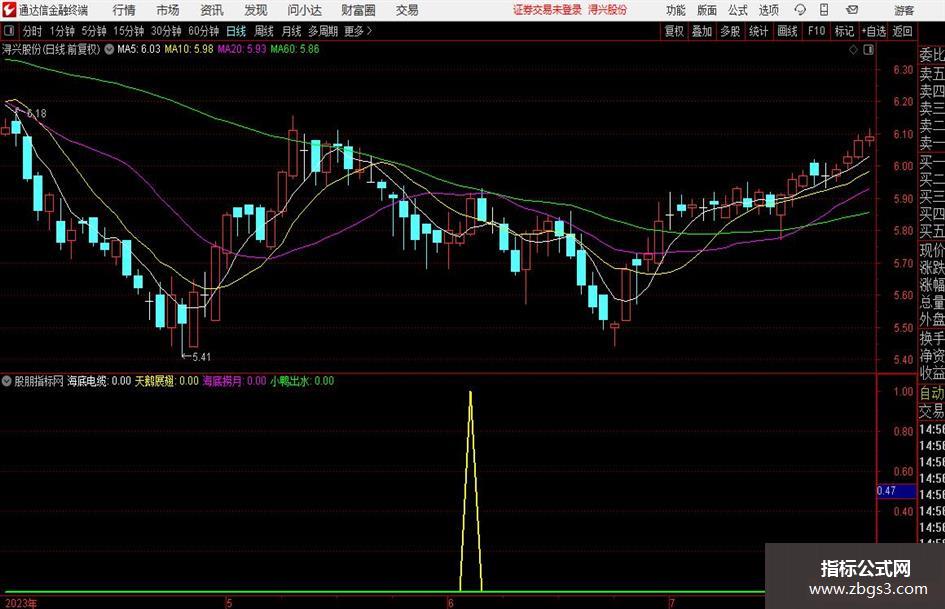This screenshot has height=609, width=945.
Task: Click the diamond icon above the chart
Action: [853, 50]
